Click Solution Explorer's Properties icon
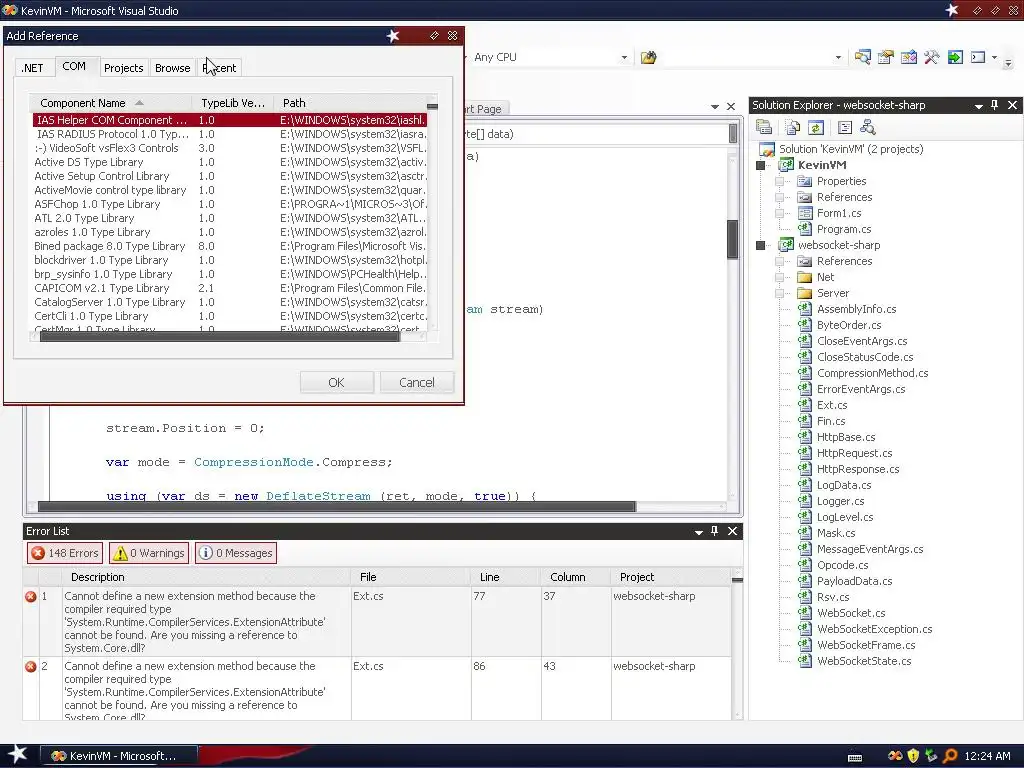This screenshot has width=1024, height=768. coord(763,127)
